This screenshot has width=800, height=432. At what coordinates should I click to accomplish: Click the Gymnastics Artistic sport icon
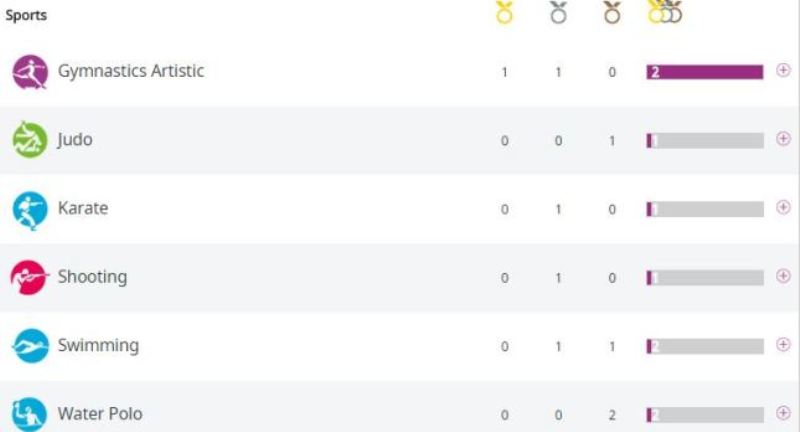coord(30,72)
